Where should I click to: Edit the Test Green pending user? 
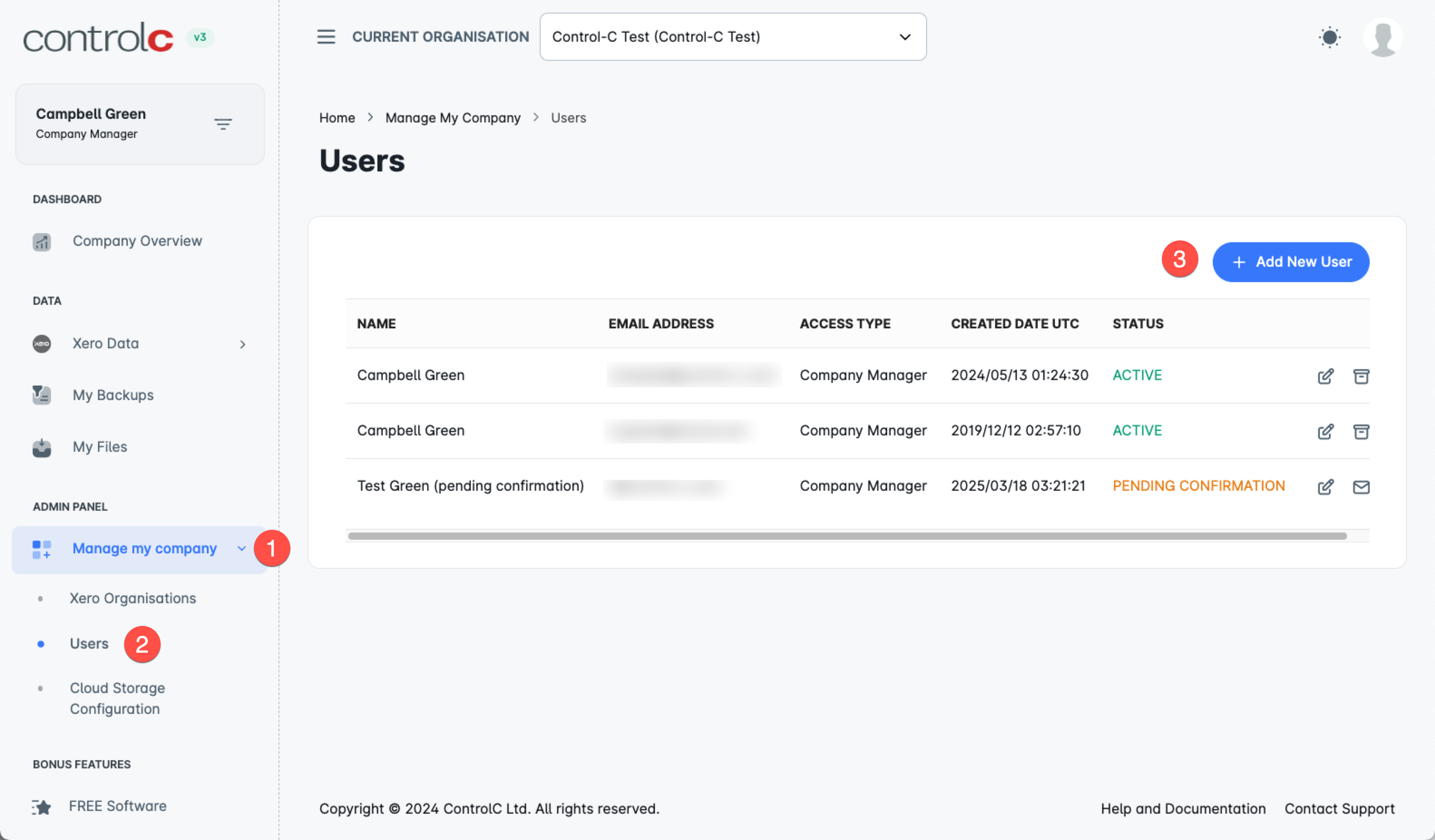click(1325, 486)
